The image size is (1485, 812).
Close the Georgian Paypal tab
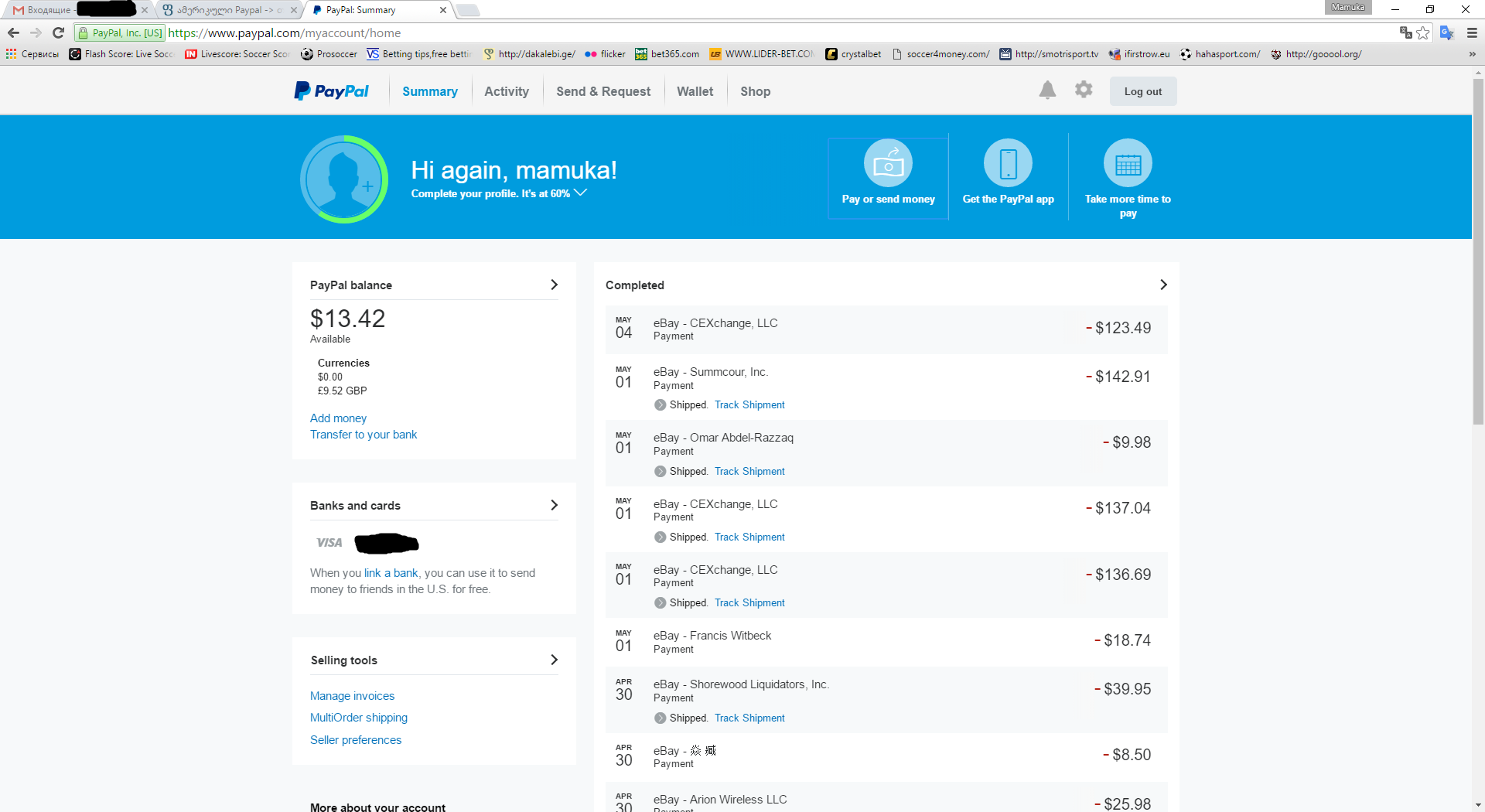tap(293, 10)
